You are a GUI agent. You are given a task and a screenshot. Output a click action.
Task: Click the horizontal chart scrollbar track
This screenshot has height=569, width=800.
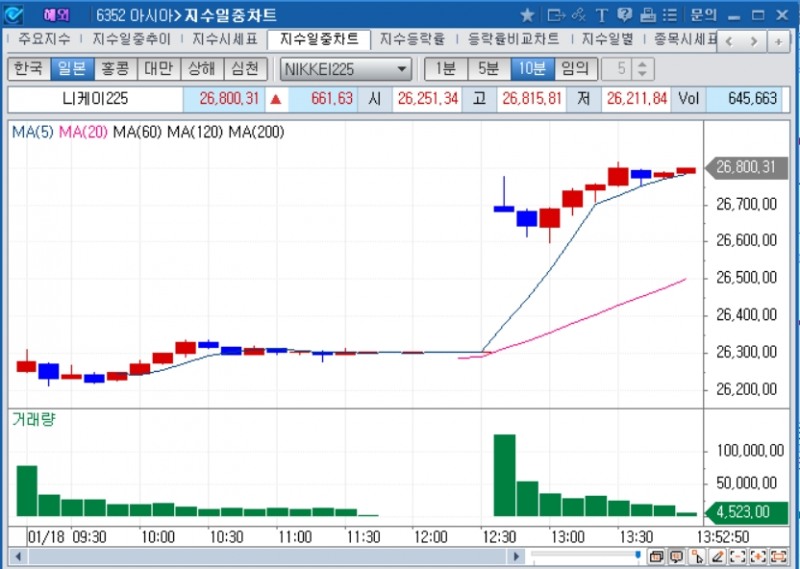[268, 556]
